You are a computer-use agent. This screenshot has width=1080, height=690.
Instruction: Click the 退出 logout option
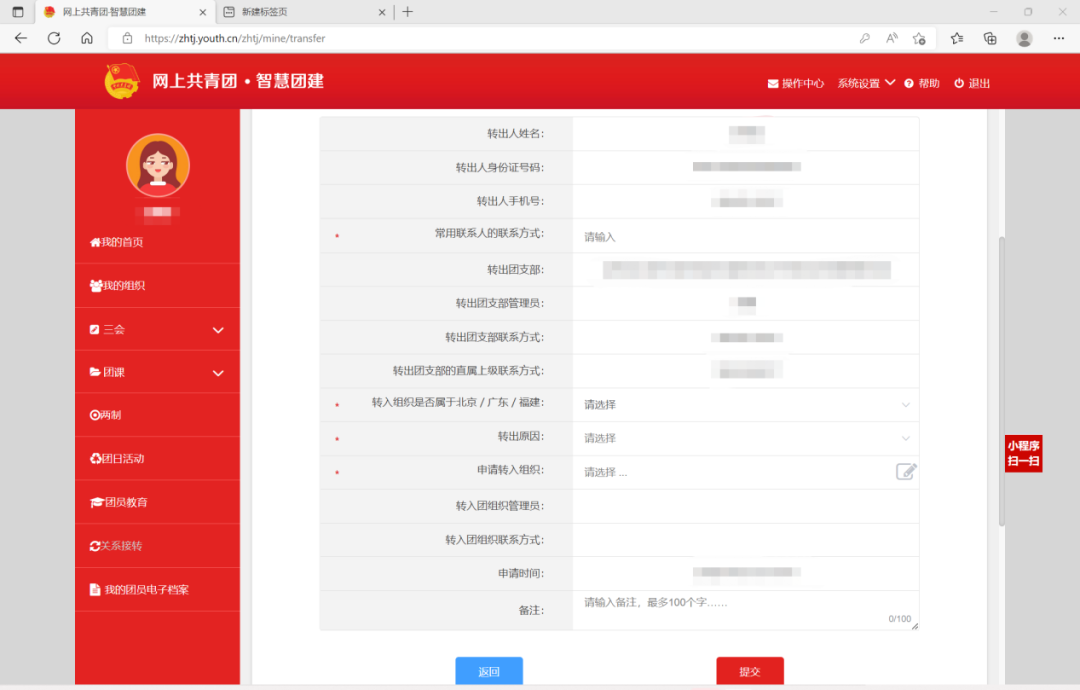click(x=970, y=83)
